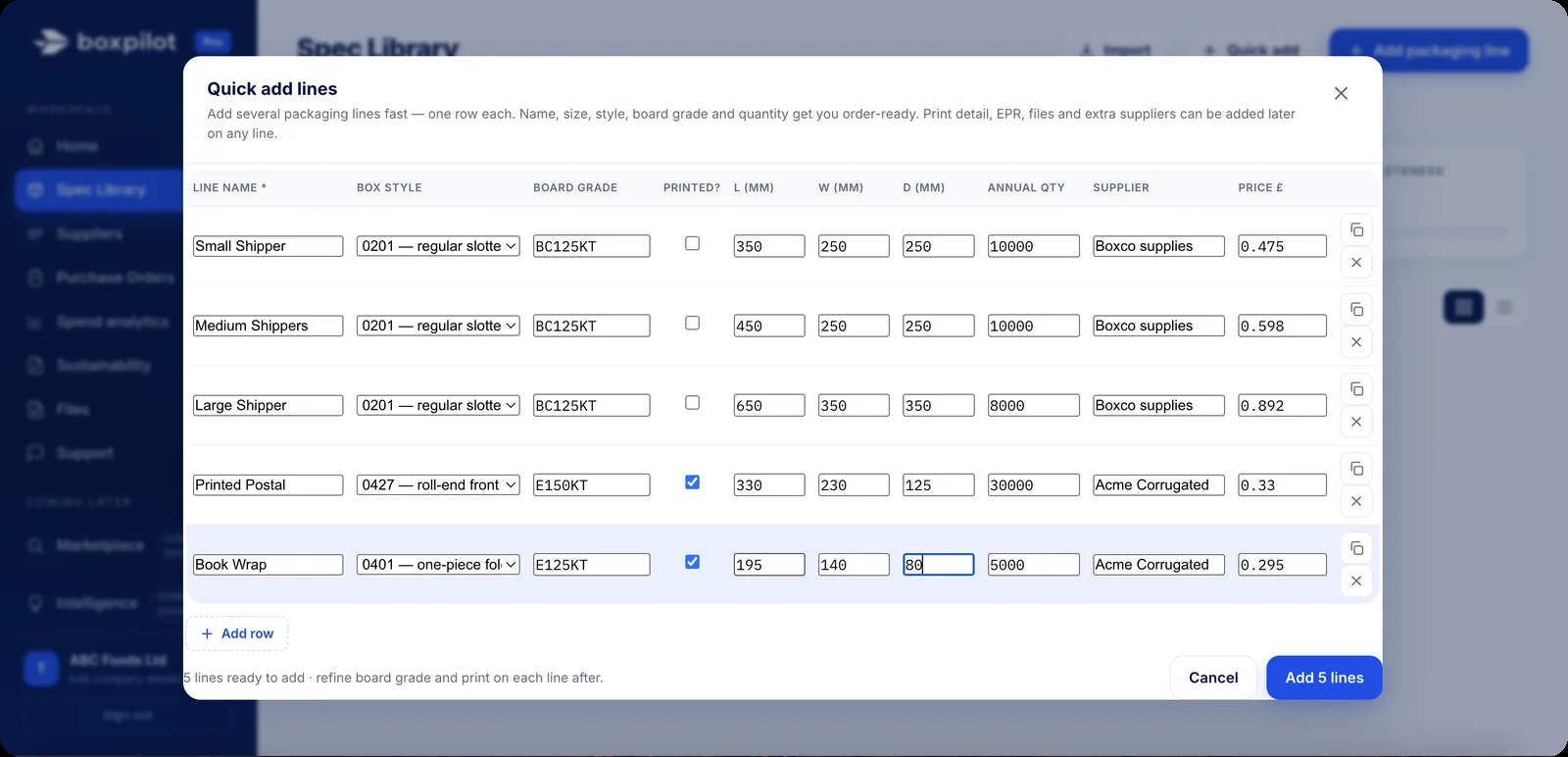Edit length 450 for Medium Shippers
Screen dimensions: 1568x757
[769, 326]
